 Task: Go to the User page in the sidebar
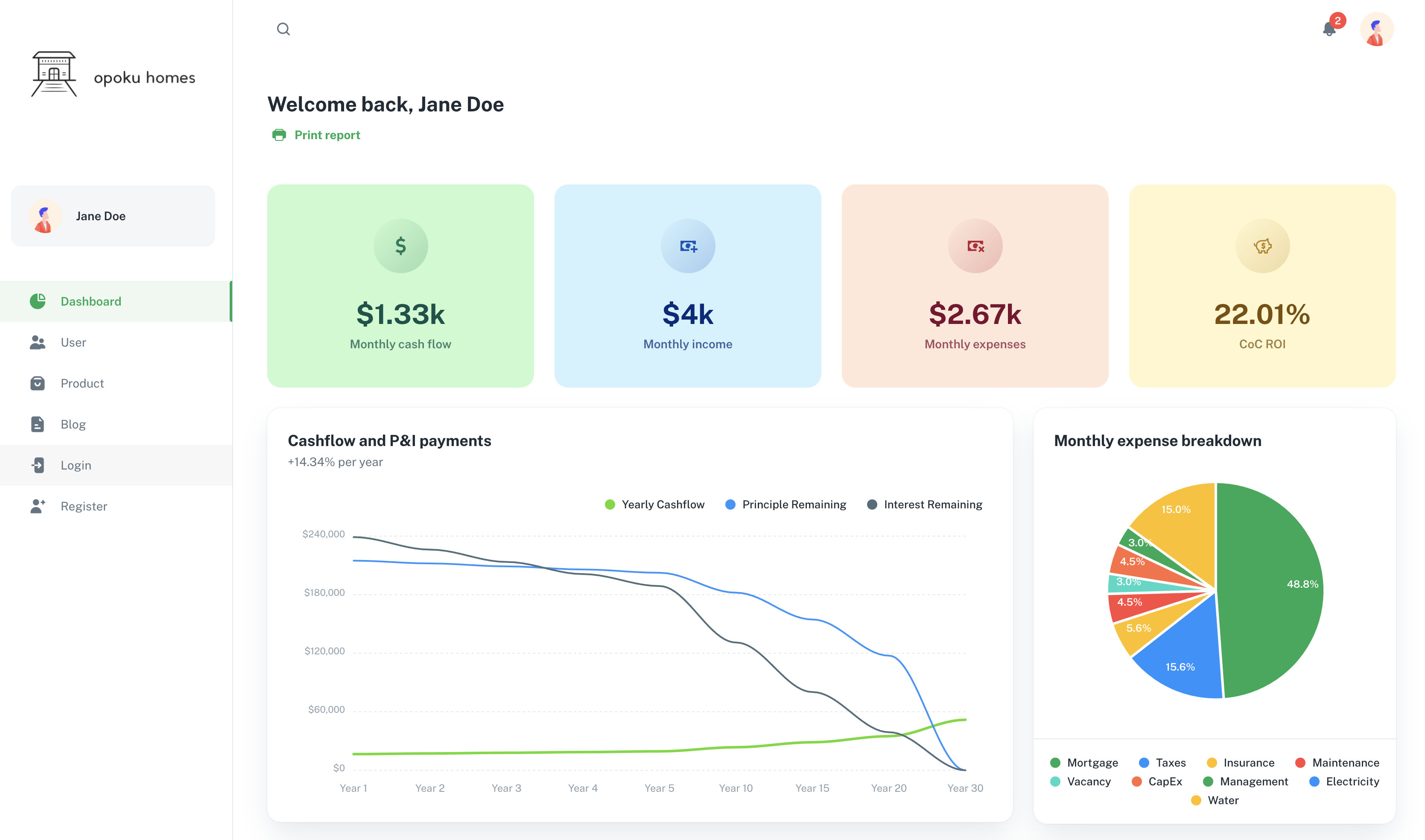116,342
